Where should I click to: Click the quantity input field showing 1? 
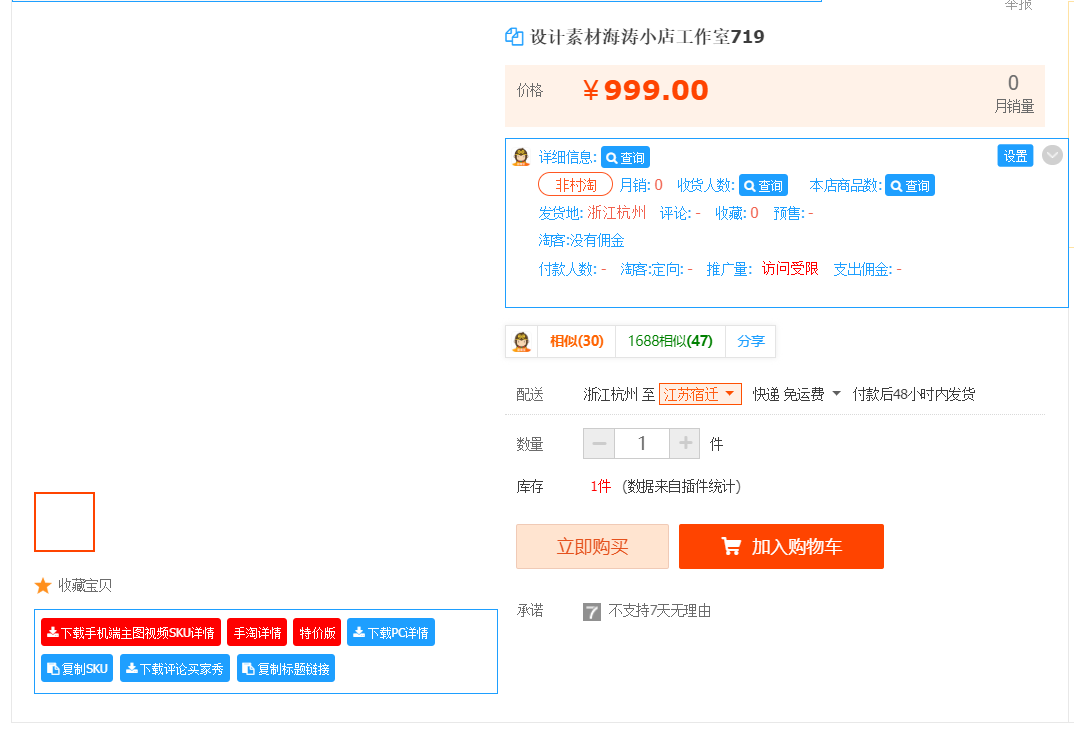(x=642, y=443)
